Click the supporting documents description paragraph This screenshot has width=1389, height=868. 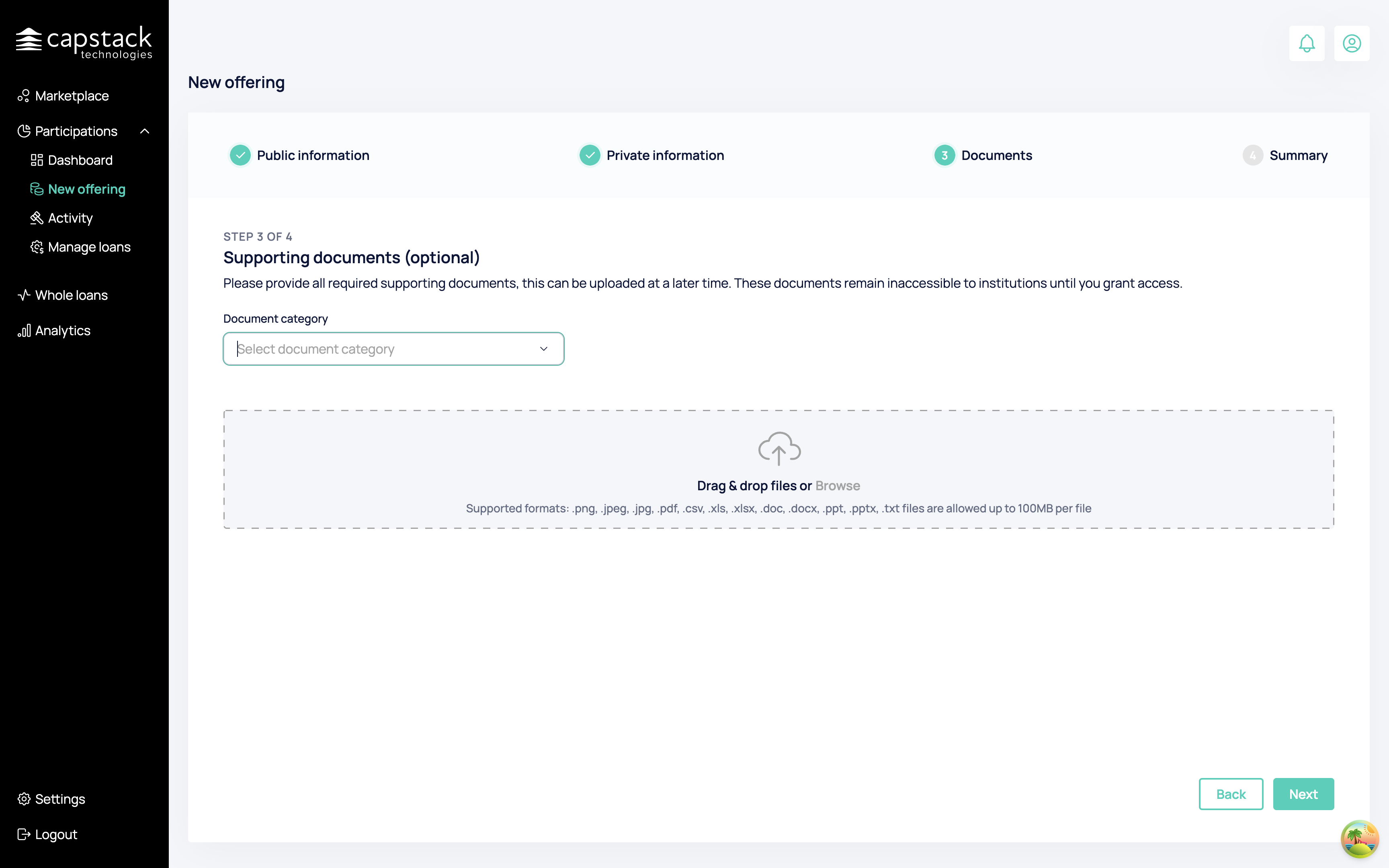(x=703, y=283)
